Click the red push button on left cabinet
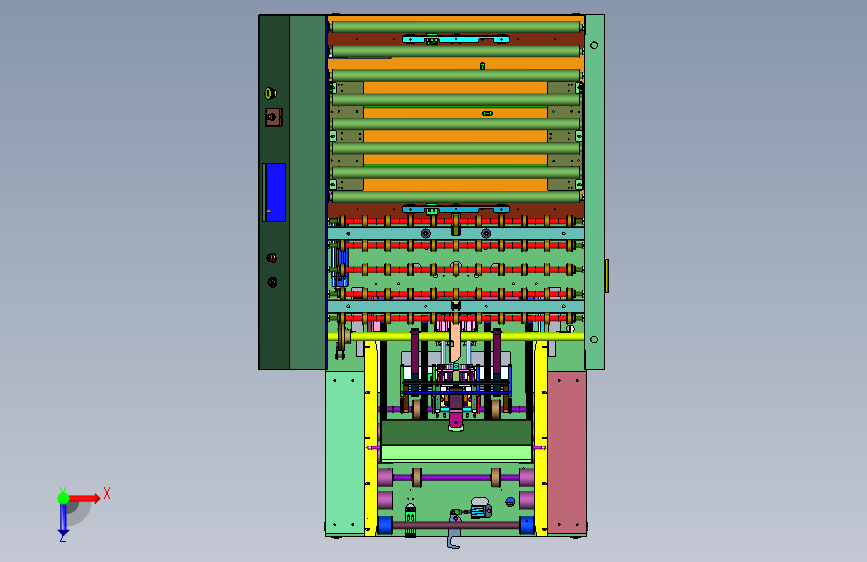867x562 pixels. click(271, 258)
